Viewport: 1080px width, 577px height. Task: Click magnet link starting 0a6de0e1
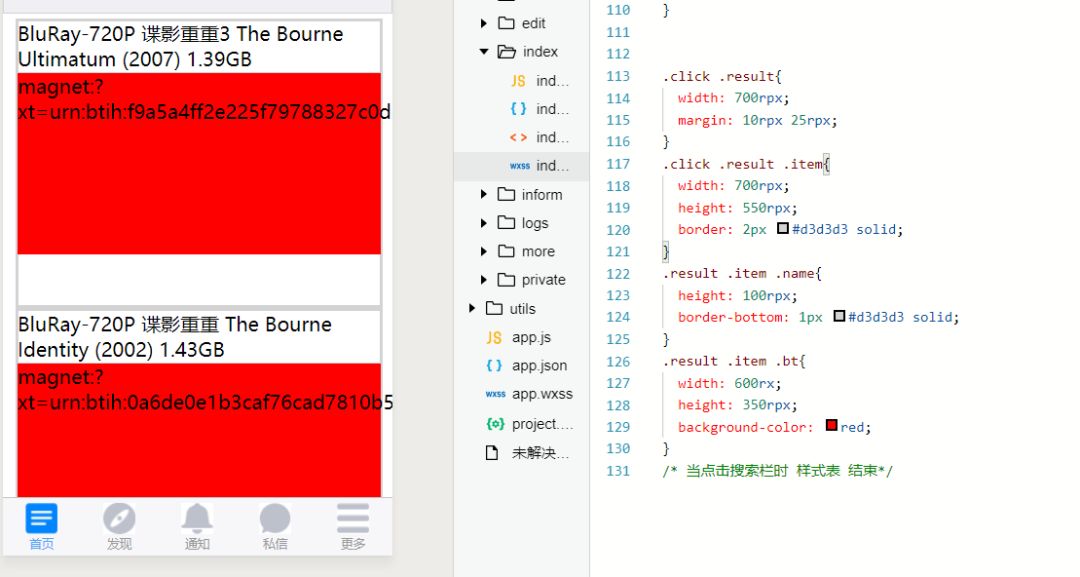click(206, 390)
